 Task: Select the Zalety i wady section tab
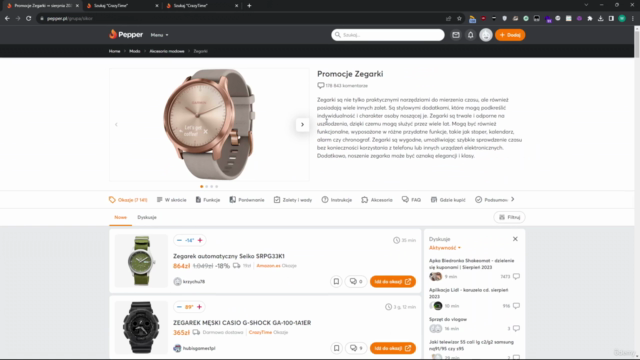pyautogui.click(x=293, y=200)
